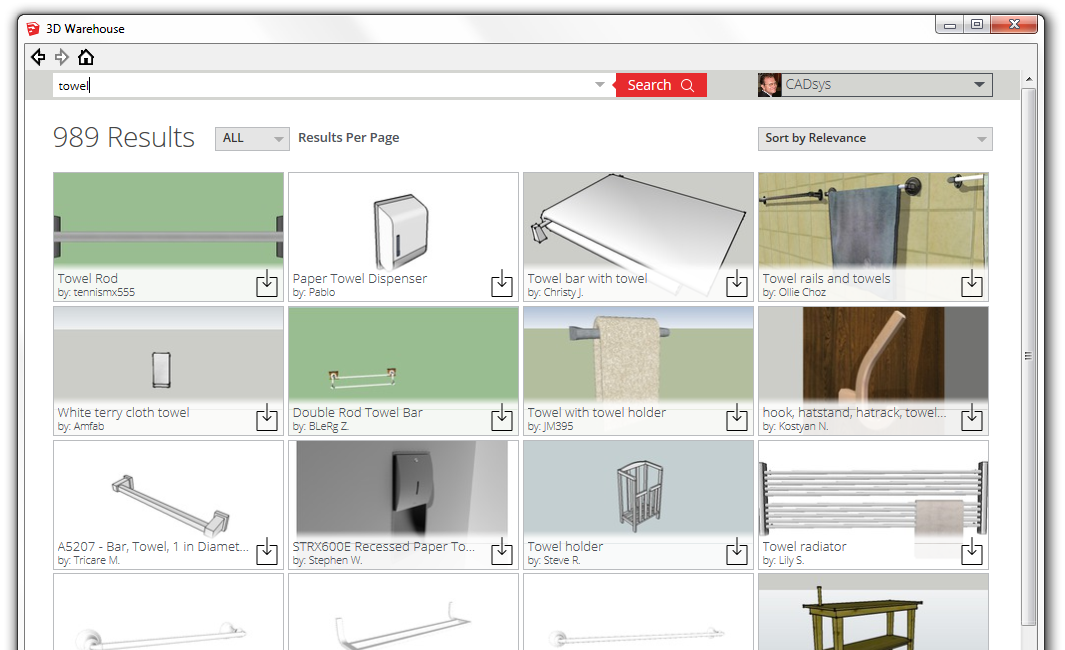Open the CADsys account dropdown

(979, 85)
